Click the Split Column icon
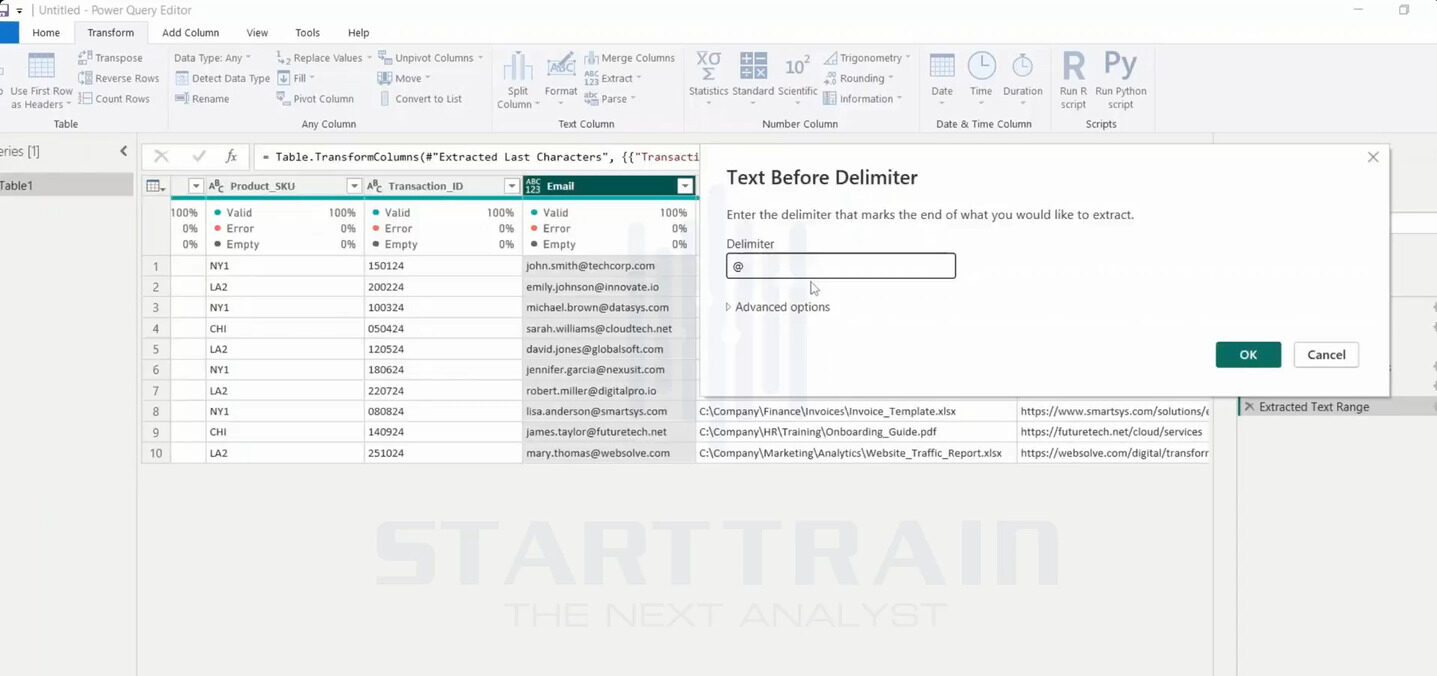This screenshot has height=676, width=1437. (x=517, y=66)
